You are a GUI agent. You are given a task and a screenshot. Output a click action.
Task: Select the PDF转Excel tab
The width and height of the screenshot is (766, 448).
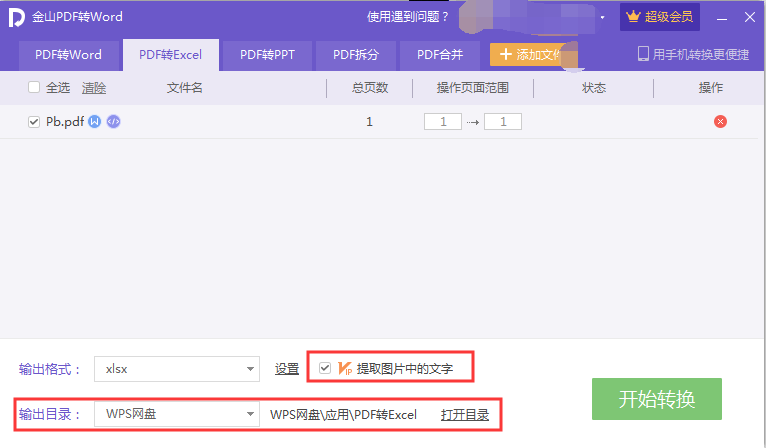[x=170, y=55]
